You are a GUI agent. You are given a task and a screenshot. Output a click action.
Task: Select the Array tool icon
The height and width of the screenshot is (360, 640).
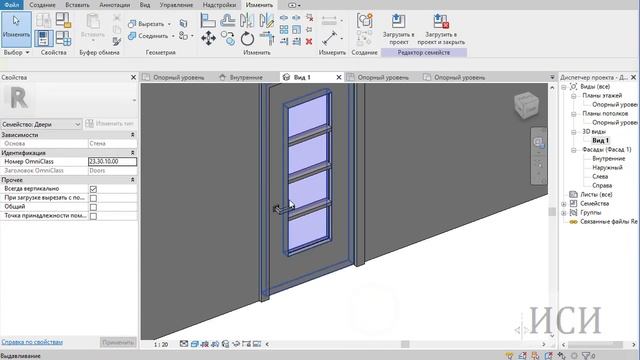(284, 29)
